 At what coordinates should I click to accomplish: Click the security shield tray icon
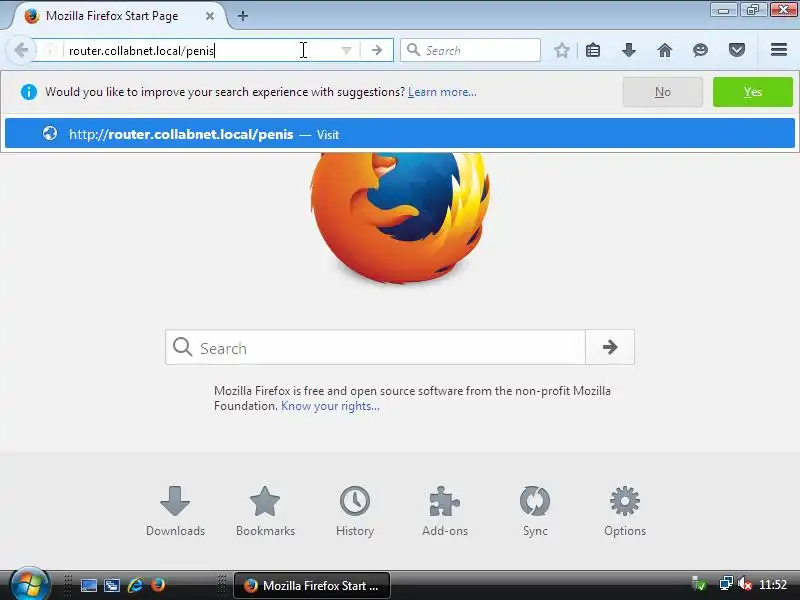pyautogui.click(x=698, y=584)
